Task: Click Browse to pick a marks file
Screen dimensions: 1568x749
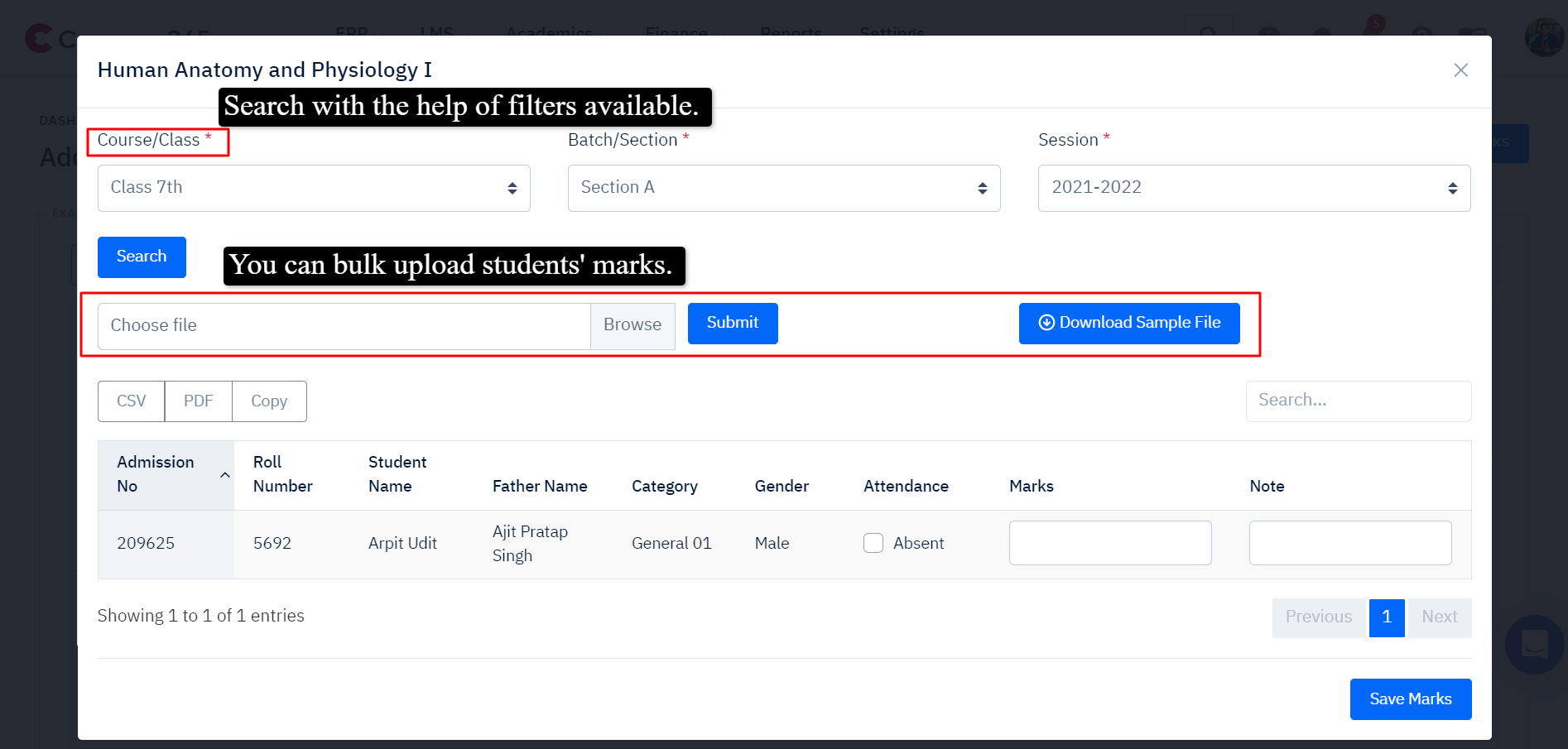Action: point(632,326)
